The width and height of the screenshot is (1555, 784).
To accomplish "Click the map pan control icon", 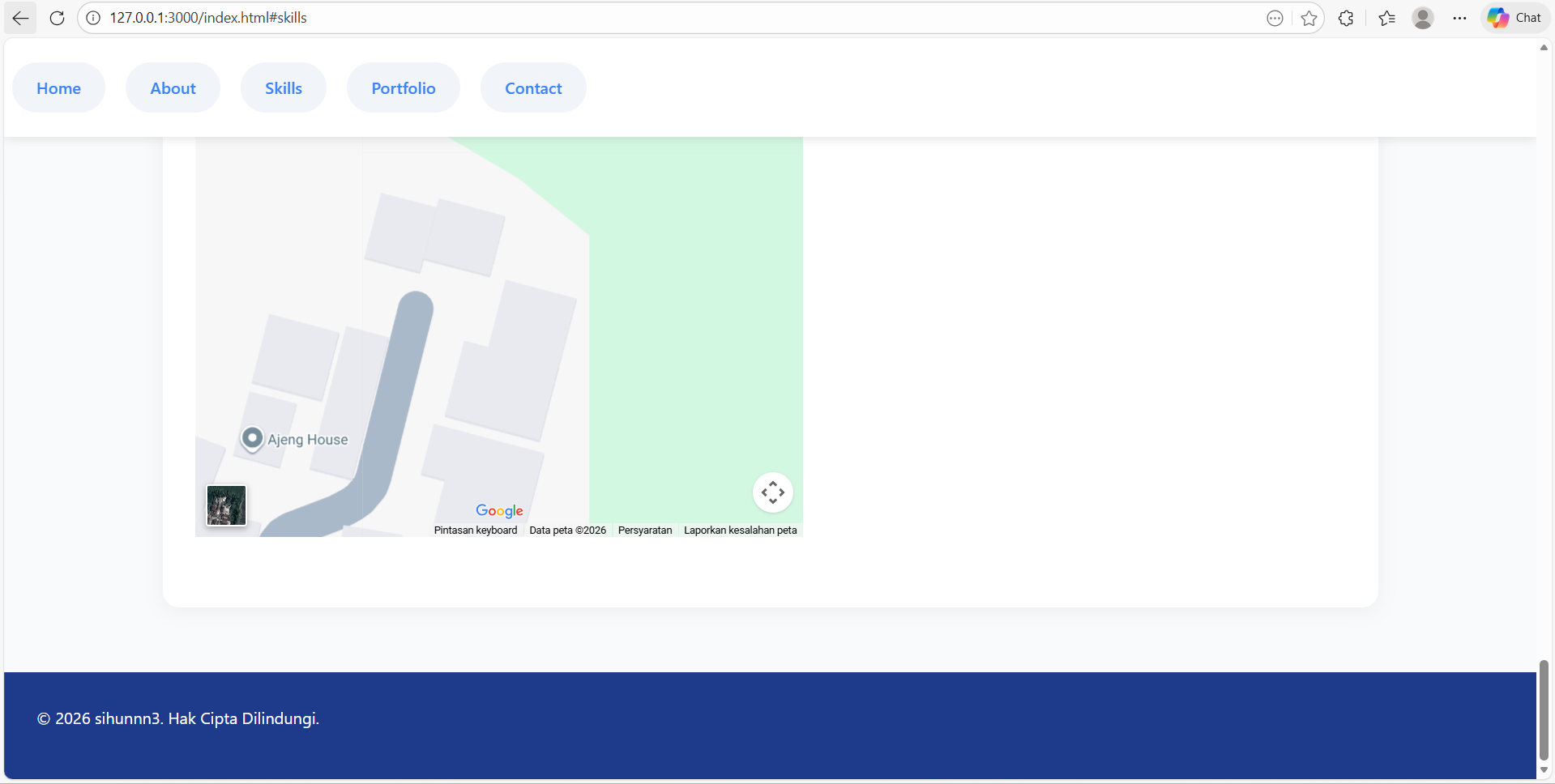I will 772,492.
